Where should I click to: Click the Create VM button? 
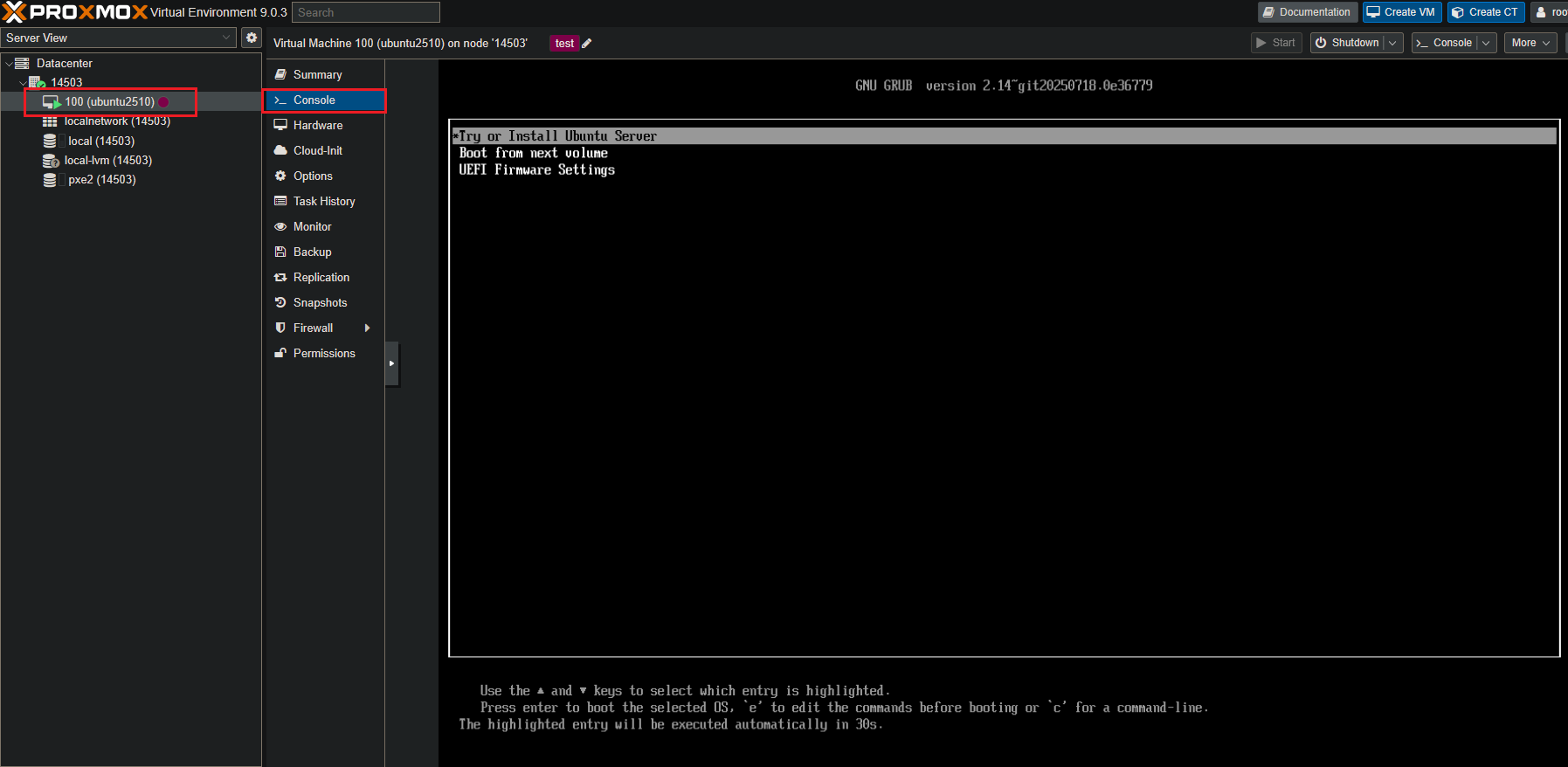tap(1400, 12)
